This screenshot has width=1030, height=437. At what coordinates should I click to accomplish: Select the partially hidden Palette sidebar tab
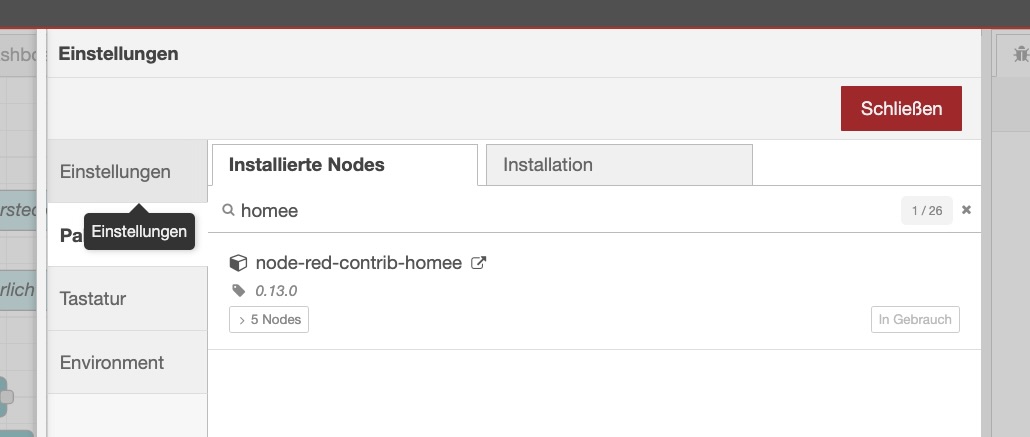coord(70,236)
